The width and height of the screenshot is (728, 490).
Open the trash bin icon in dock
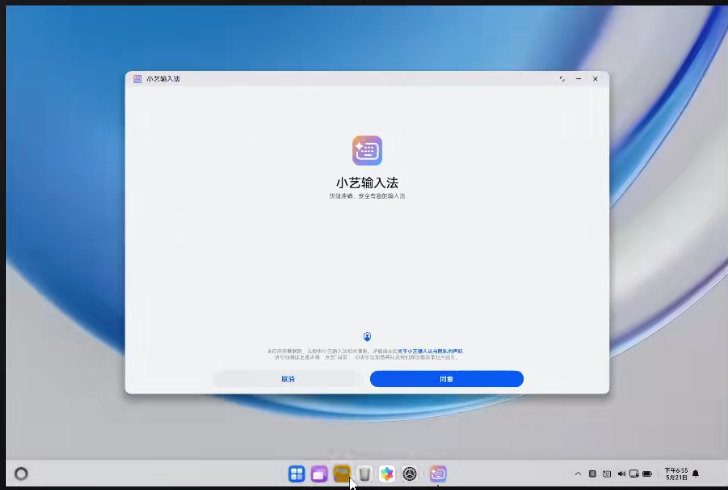click(x=364, y=474)
